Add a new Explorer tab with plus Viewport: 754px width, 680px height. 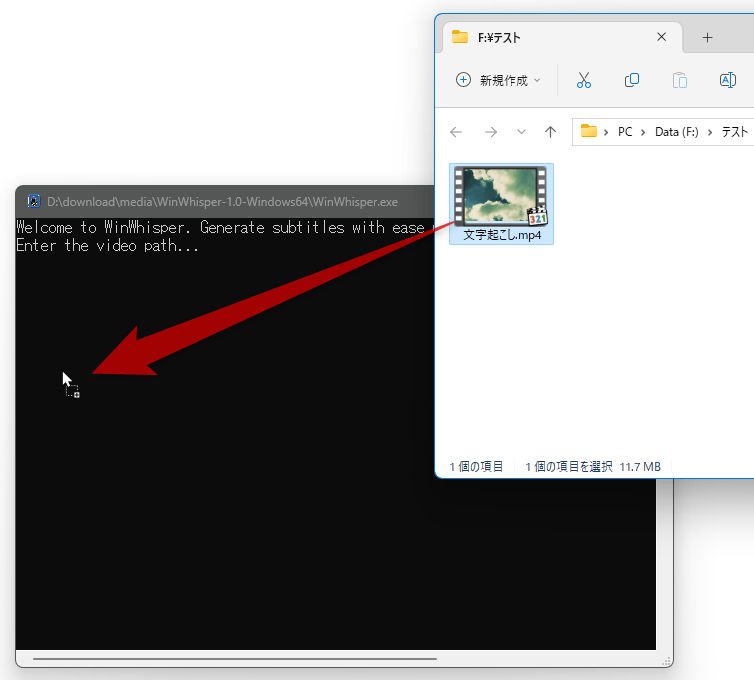[x=707, y=38]
